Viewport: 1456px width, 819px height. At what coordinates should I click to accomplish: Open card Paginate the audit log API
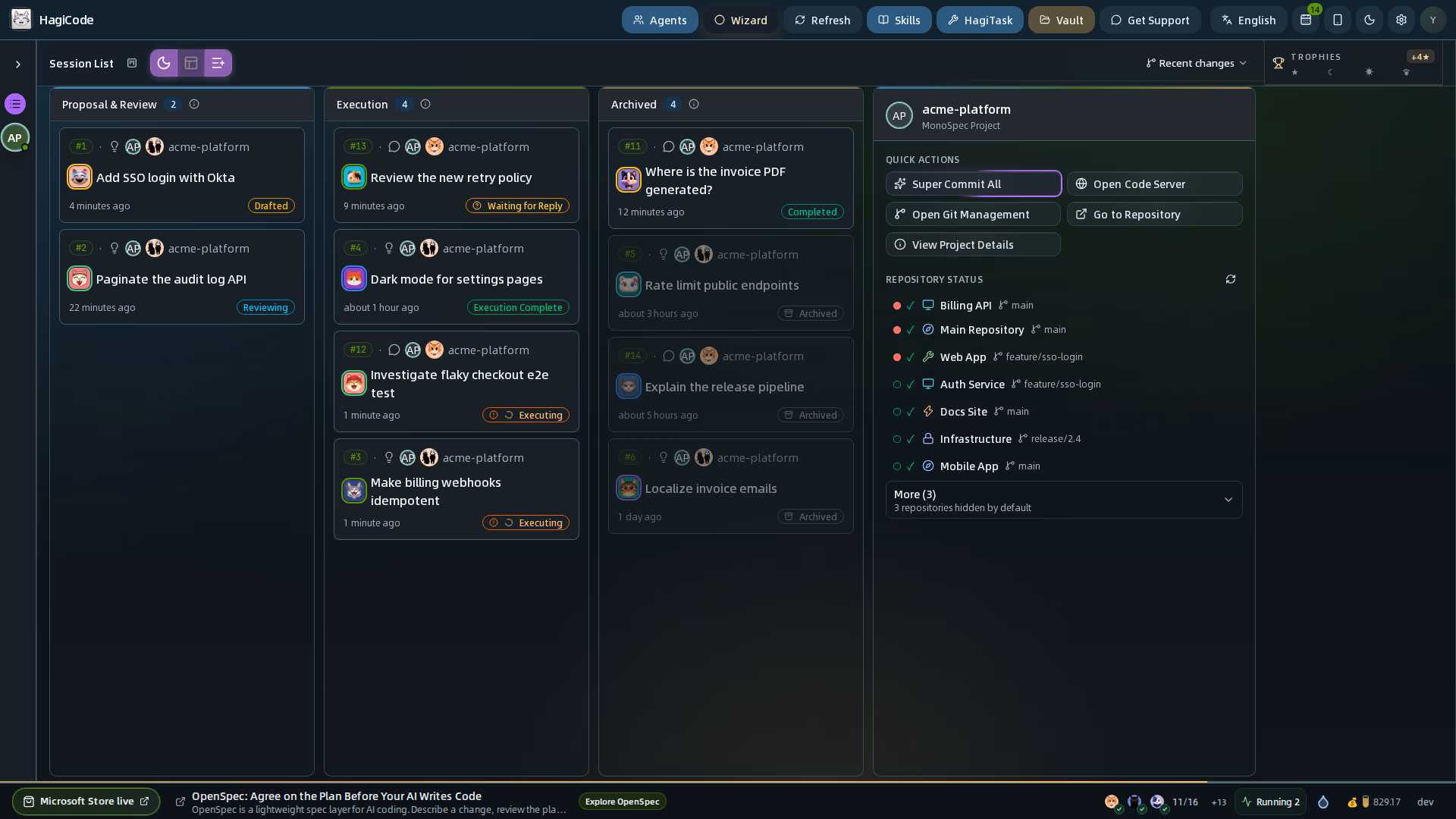click(182, 277)
